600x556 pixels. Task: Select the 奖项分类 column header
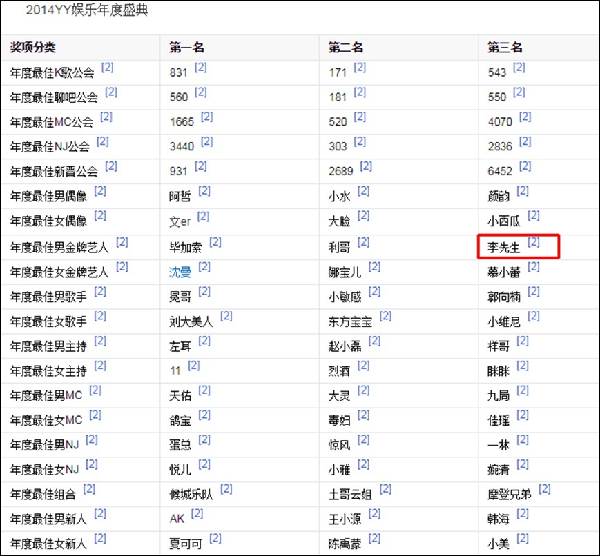[33, 47]
